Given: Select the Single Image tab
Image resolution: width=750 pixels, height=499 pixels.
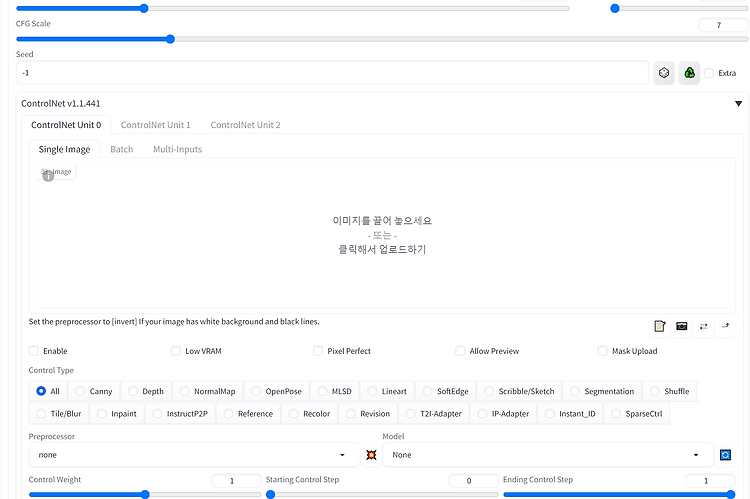Looking at the screenshot, I should click(x=65, y=149).
